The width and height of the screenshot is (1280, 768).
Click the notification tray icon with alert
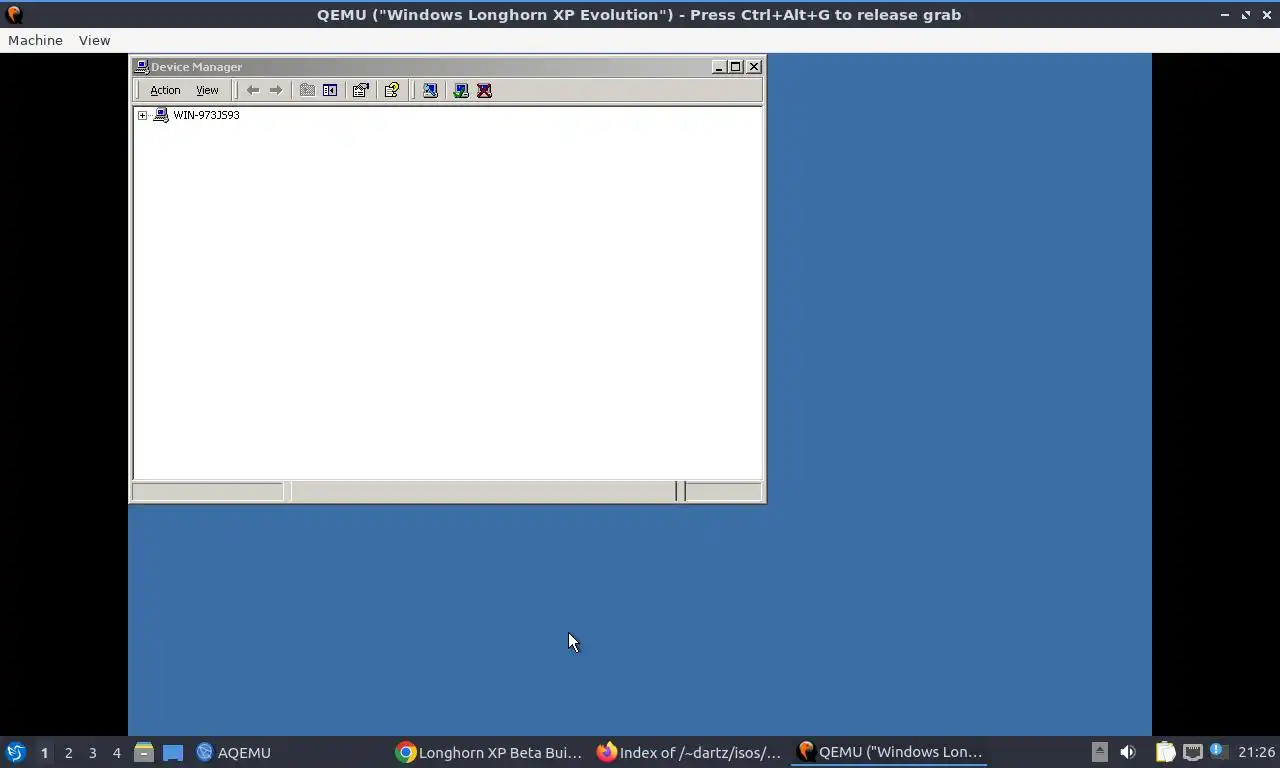tap(1218, 751)
